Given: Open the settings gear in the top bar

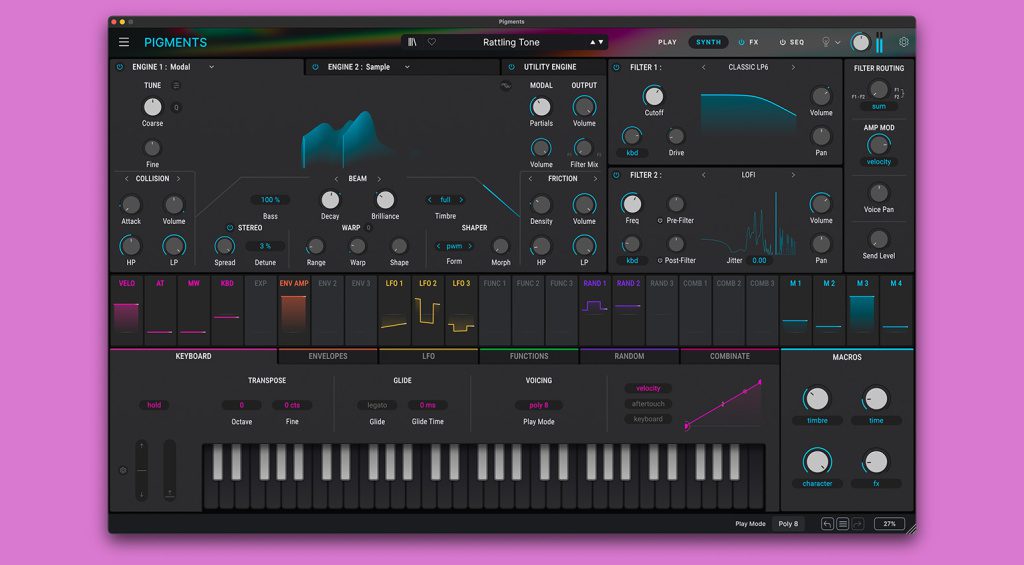Looking at the screenshot, I should [x=903, y=42].
